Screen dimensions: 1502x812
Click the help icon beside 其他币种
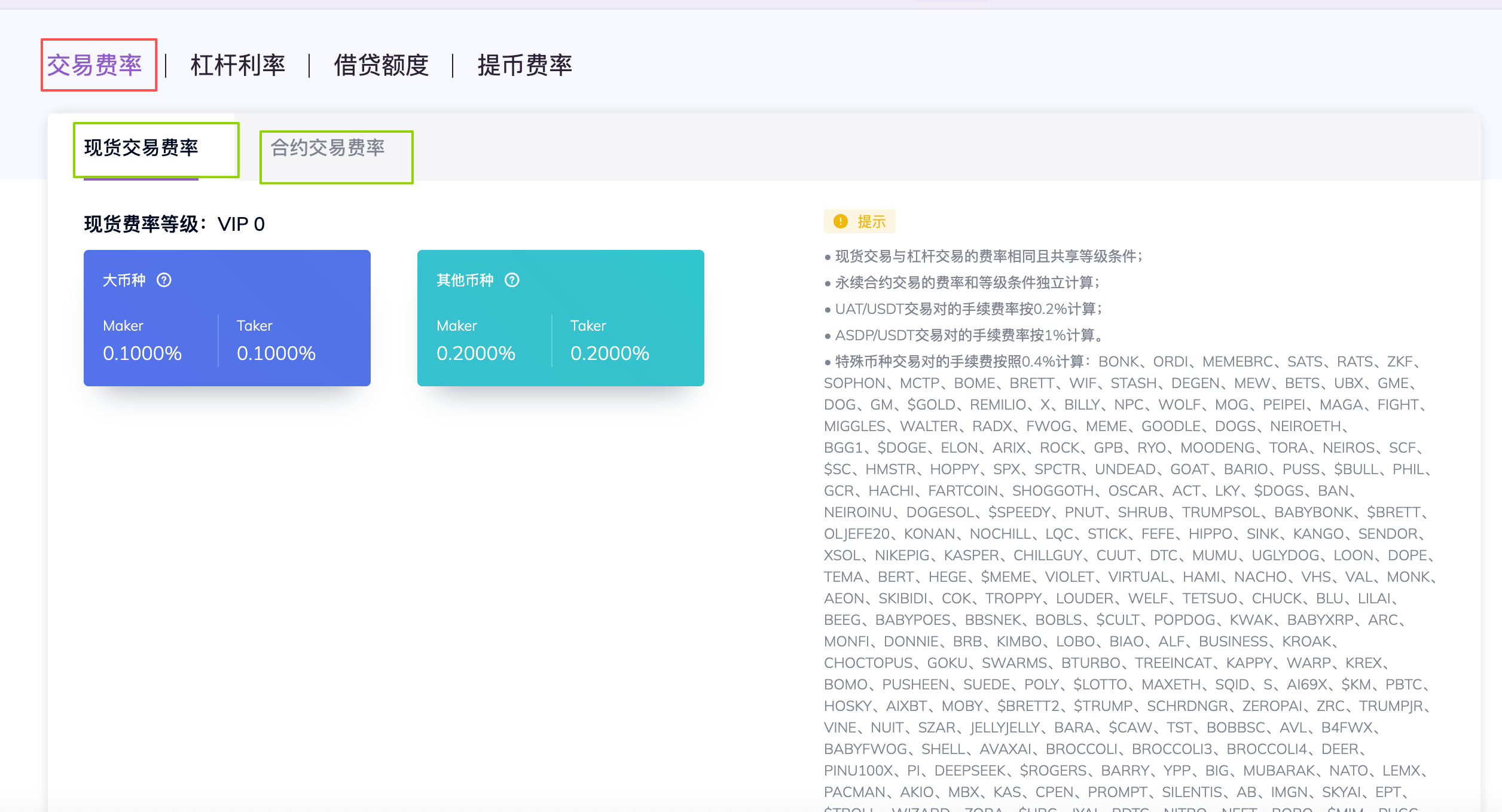pos(512,280)
